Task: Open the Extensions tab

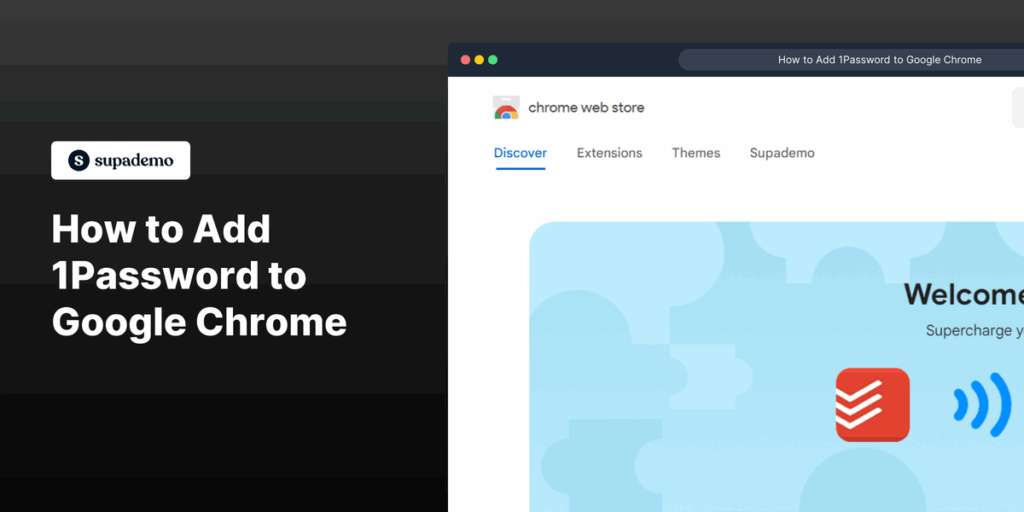Action: [x=609, y=153]
